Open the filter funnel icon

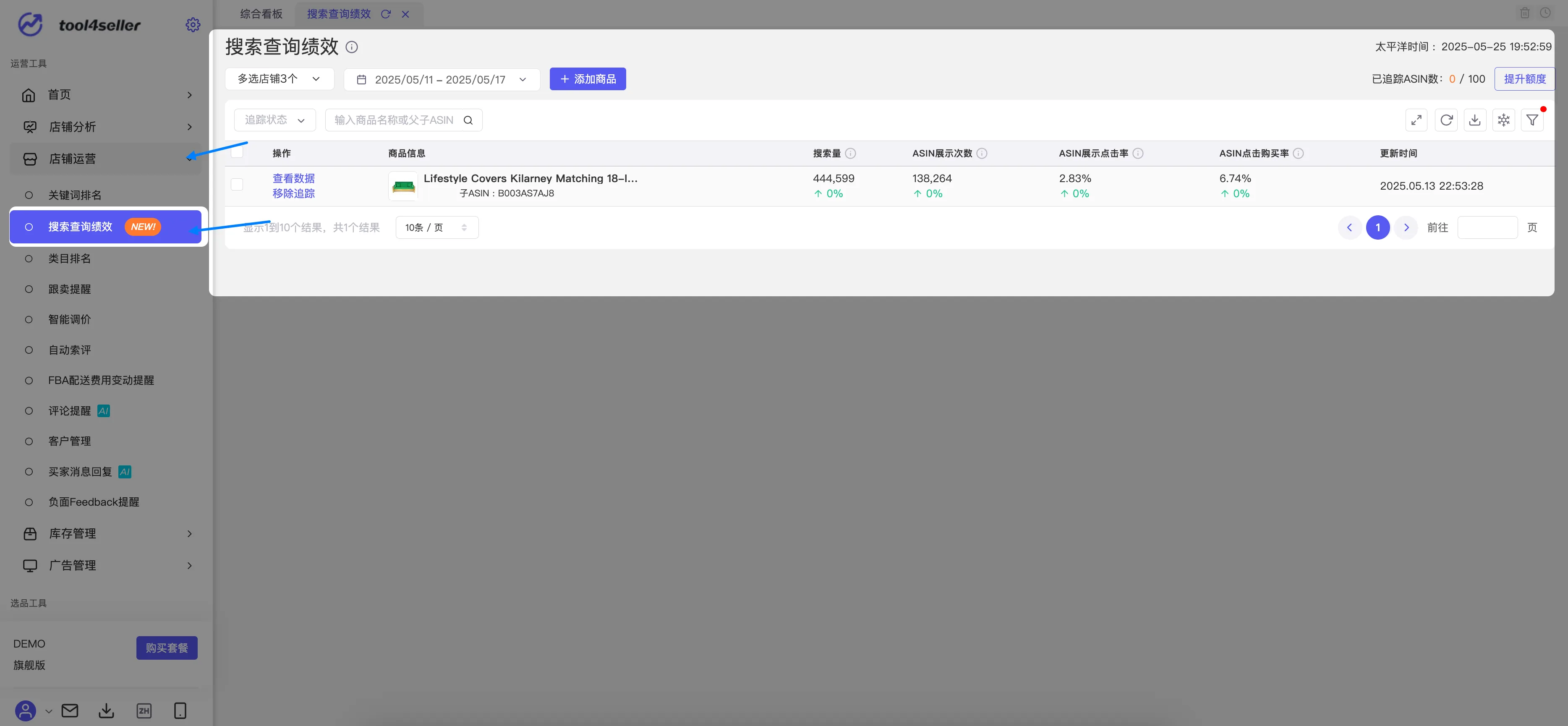tap(1532, 120)
